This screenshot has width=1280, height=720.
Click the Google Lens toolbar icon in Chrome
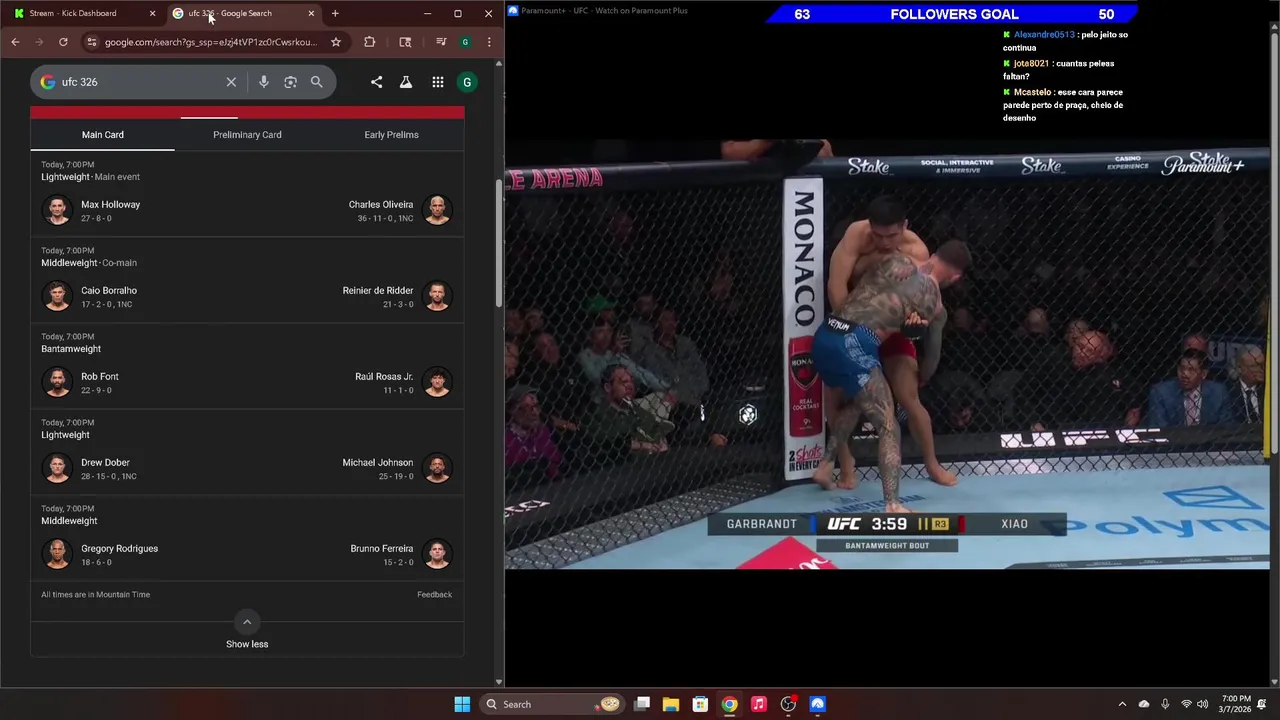pyautogui.click(x=405, y=42)
